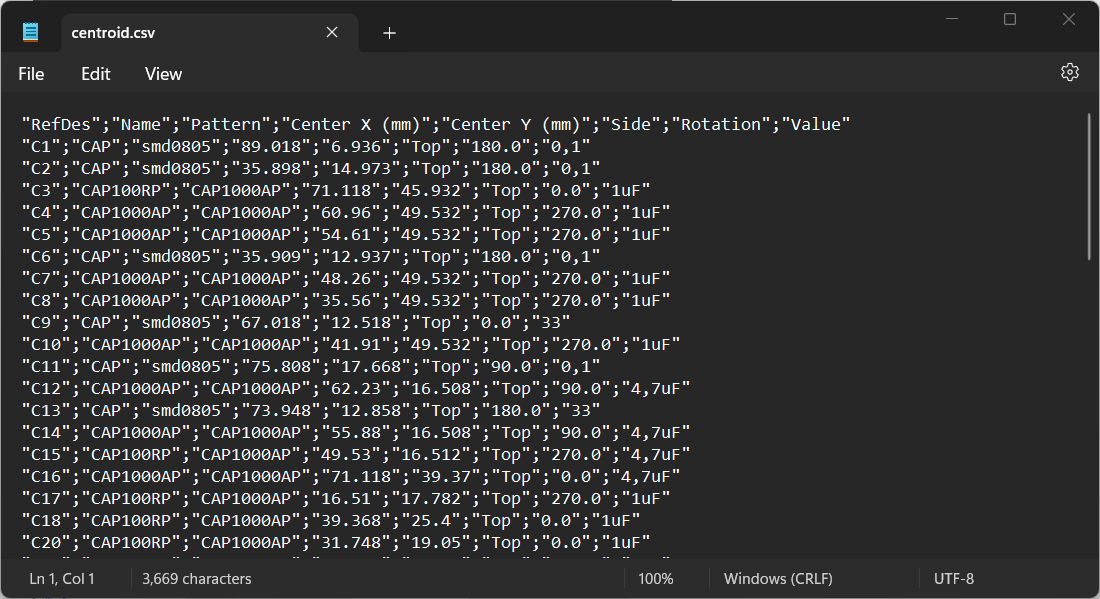Image resolution: width=1100 pixels, height=599 pixels.
Task: Click the value "89.018" in C1 row
Action: pos(271,147)
